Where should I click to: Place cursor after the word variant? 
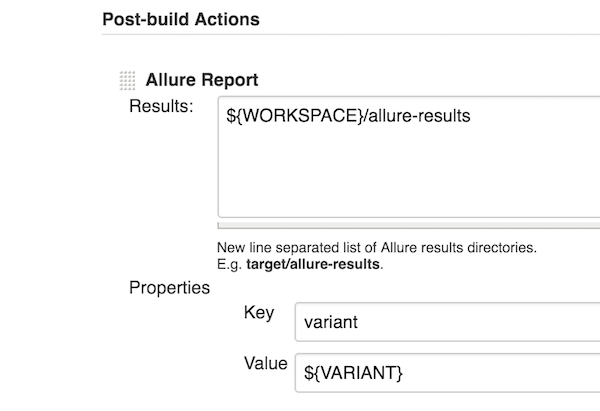(358, 322)
